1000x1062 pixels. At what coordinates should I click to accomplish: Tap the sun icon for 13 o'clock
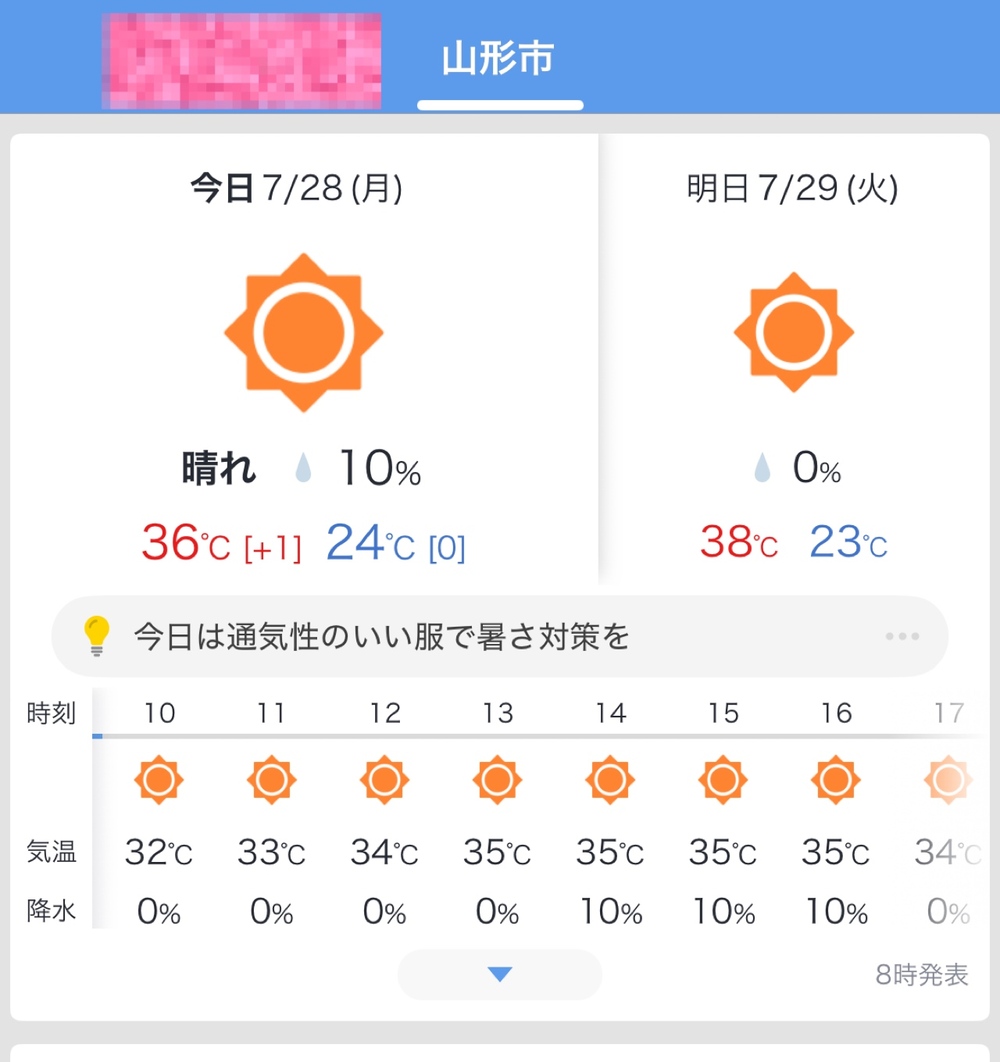pos(497,780)
